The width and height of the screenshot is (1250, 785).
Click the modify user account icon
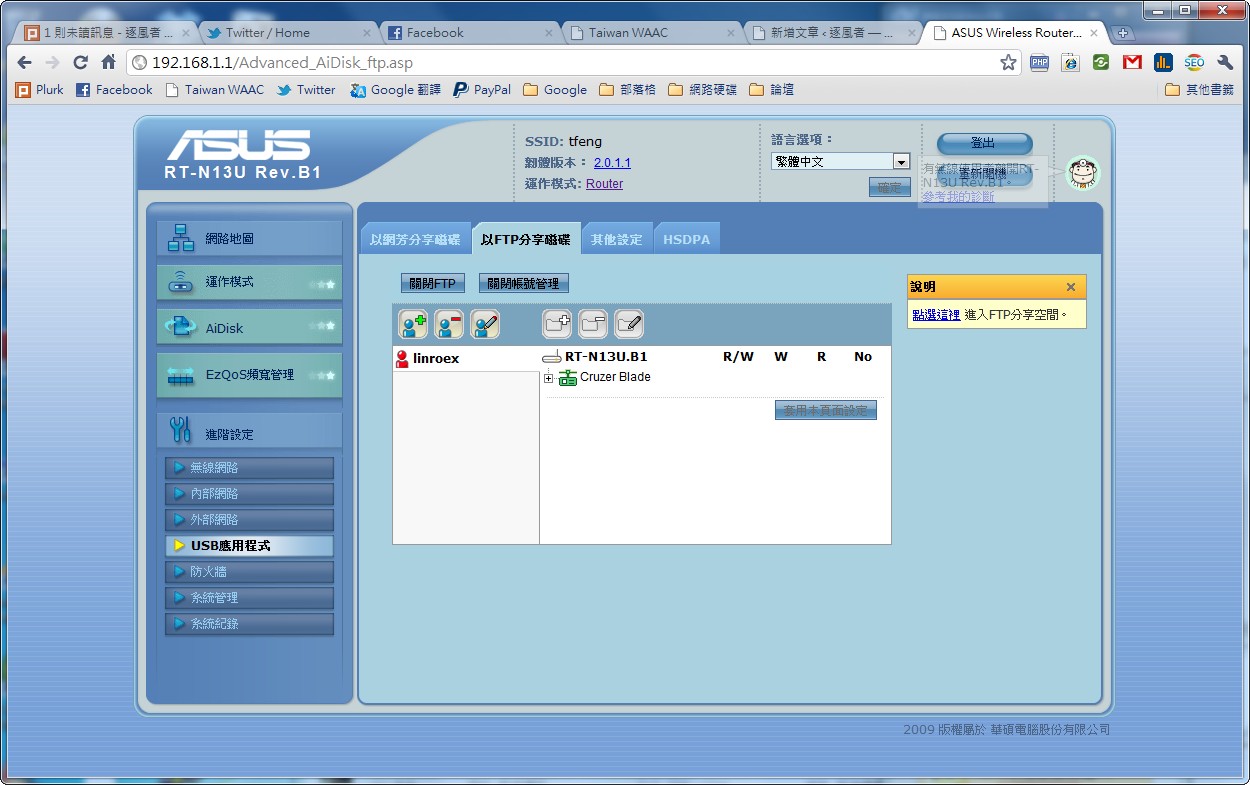(485, 324)
